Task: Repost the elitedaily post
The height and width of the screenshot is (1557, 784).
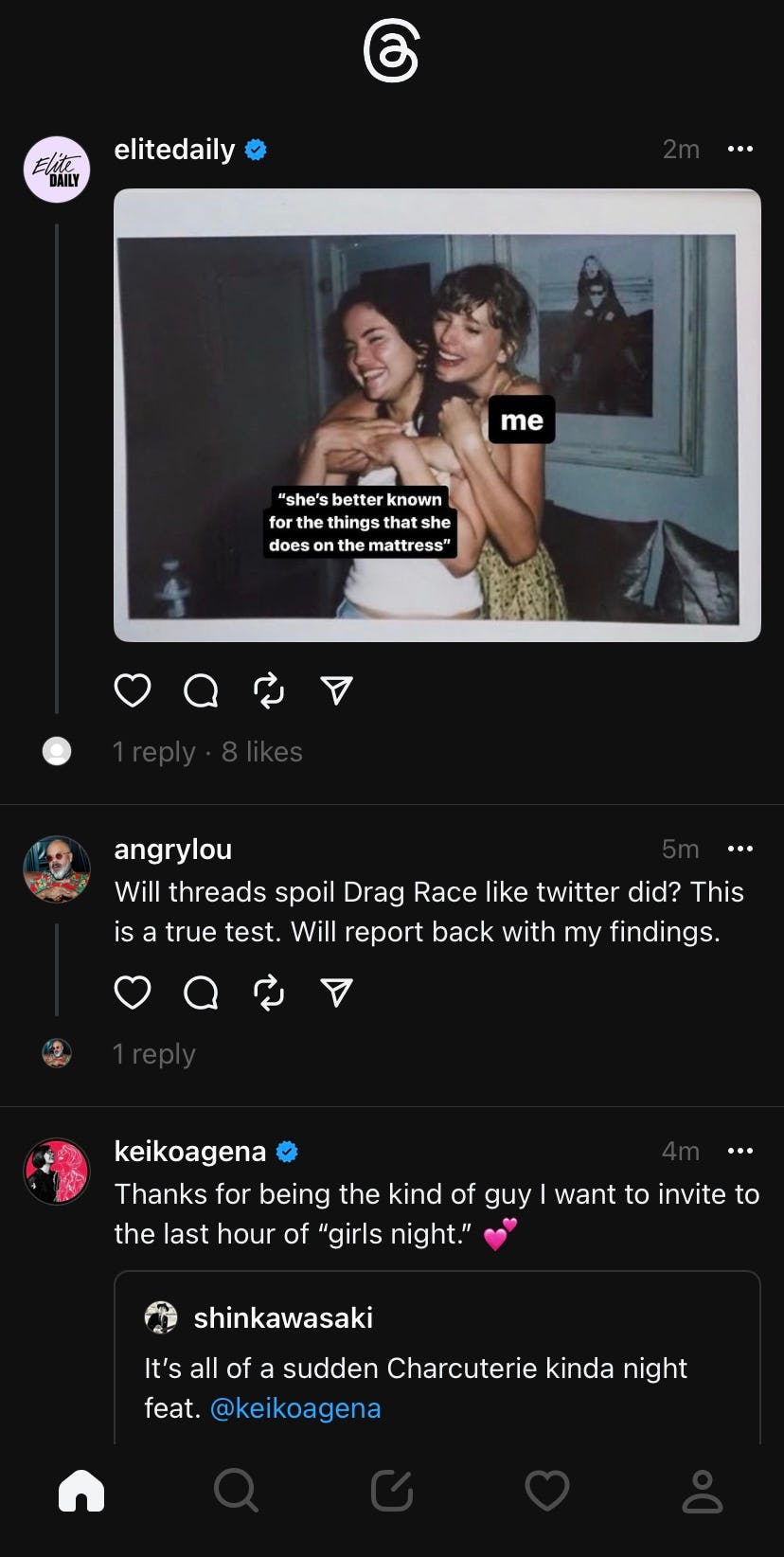Action: (269, 690)
